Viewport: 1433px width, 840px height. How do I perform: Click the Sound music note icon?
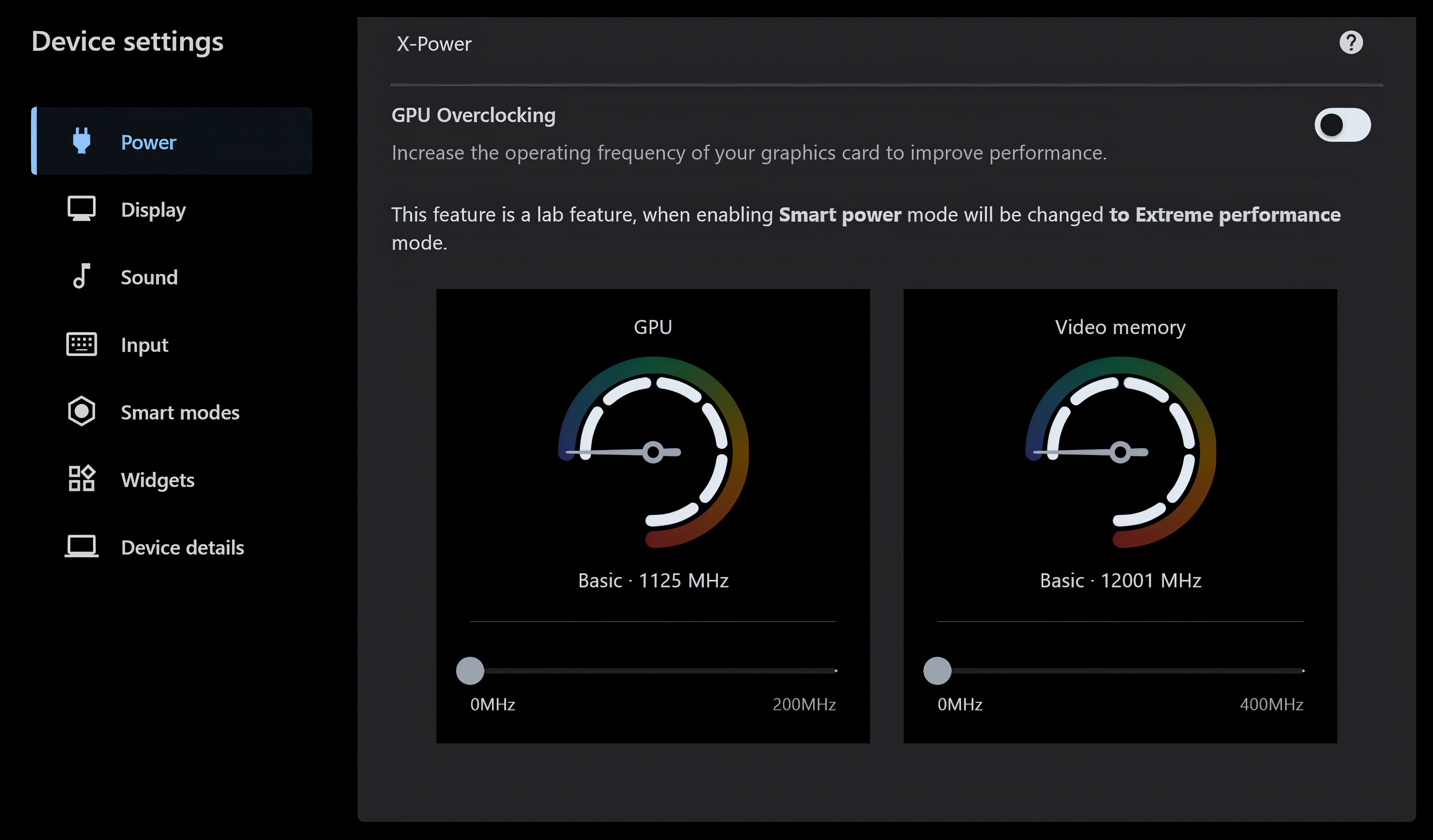coord(81,276)
